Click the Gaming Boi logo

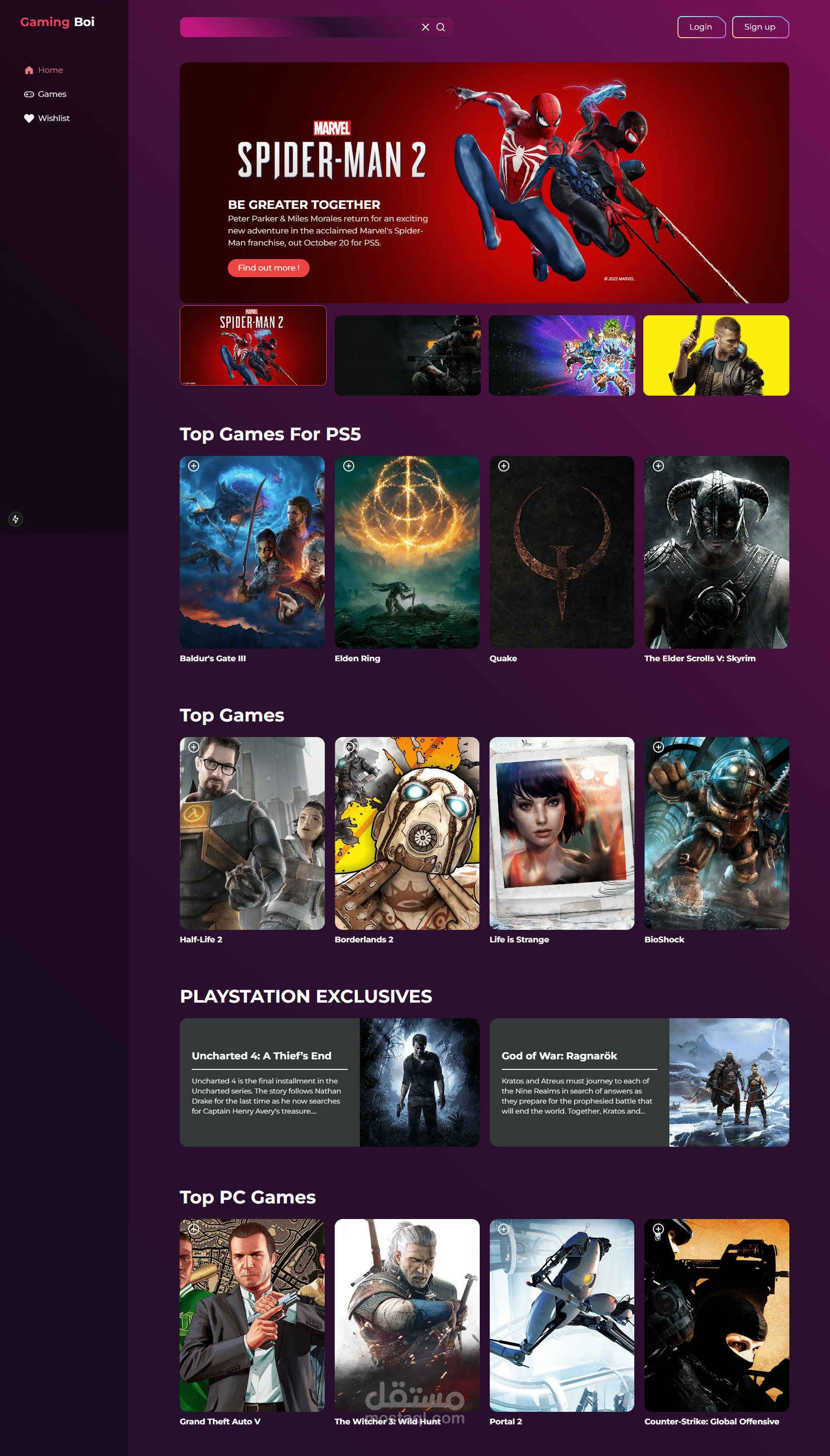coord(57,22)
